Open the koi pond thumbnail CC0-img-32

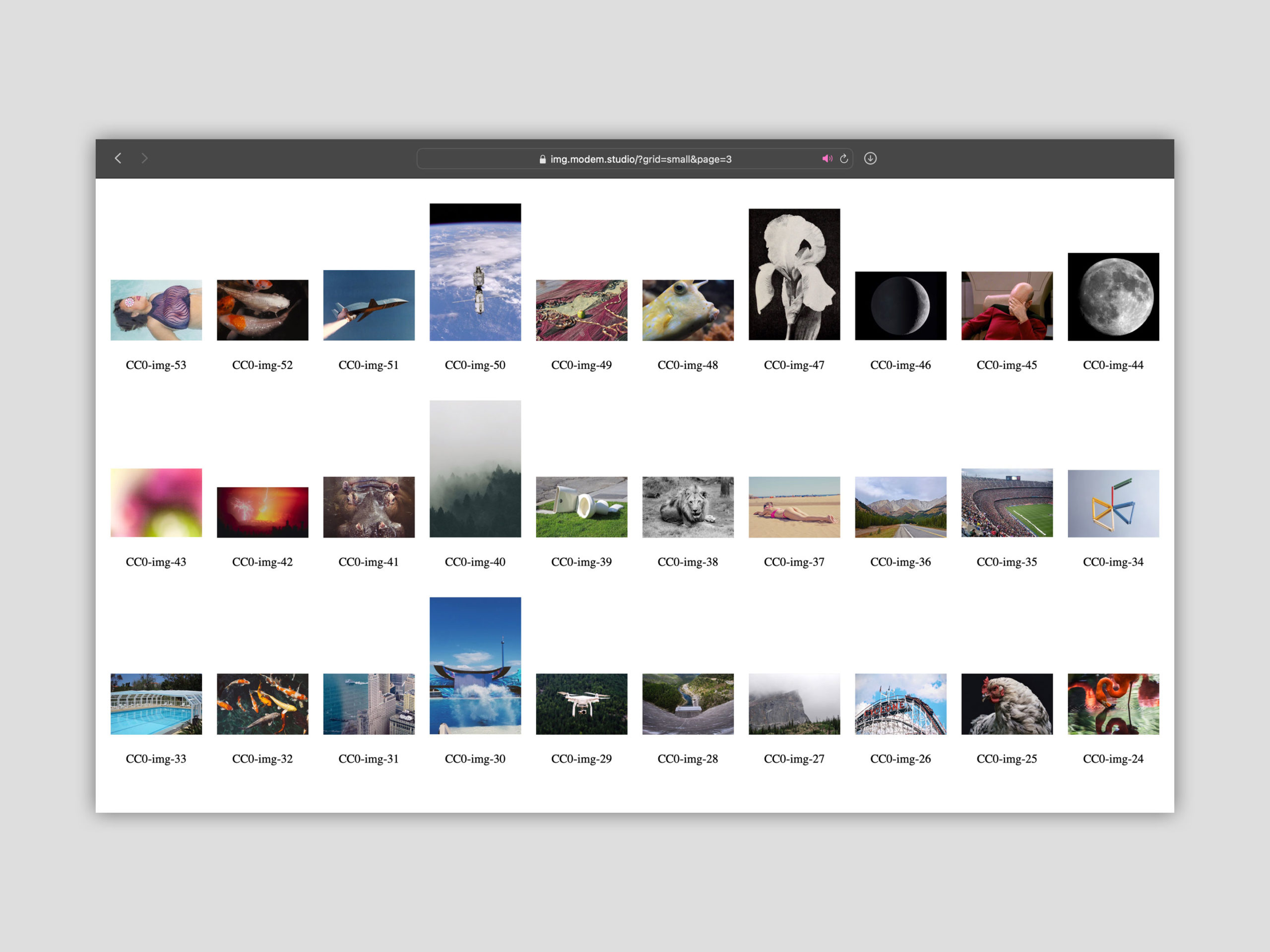tap(262, 704)
